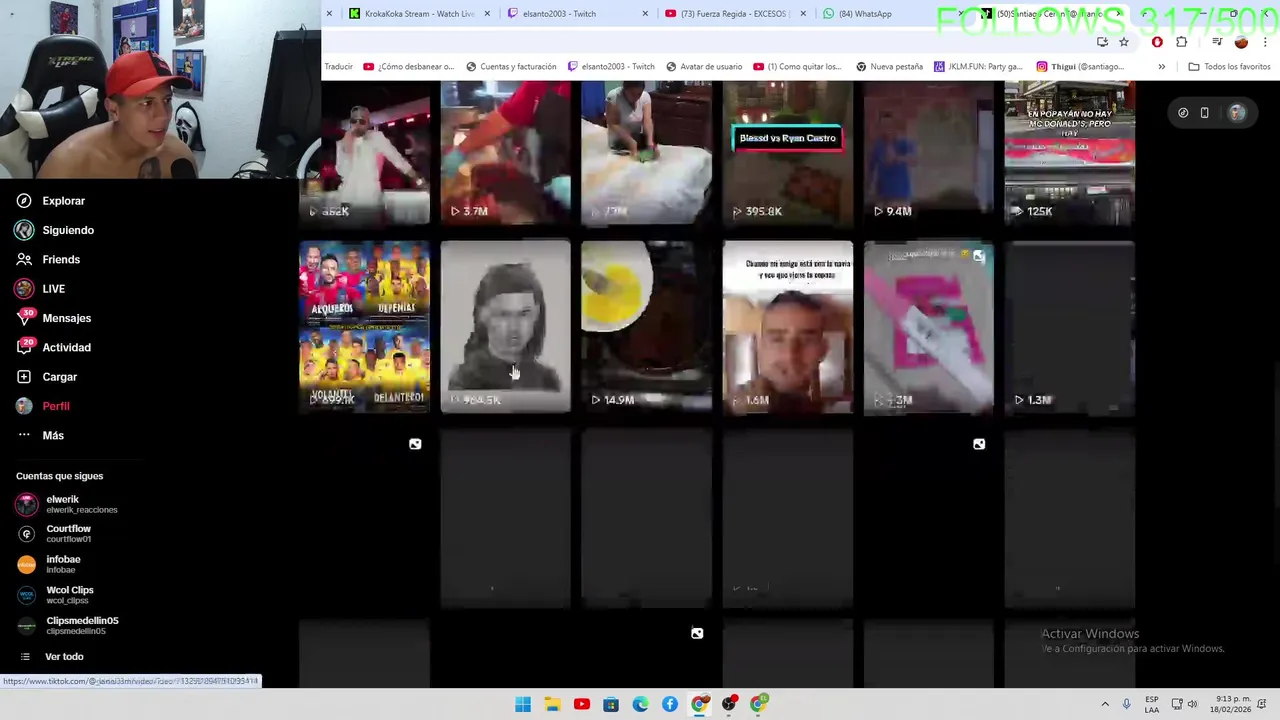Open elsanto2003 - Twitch bookmark

tap(611, 67)
